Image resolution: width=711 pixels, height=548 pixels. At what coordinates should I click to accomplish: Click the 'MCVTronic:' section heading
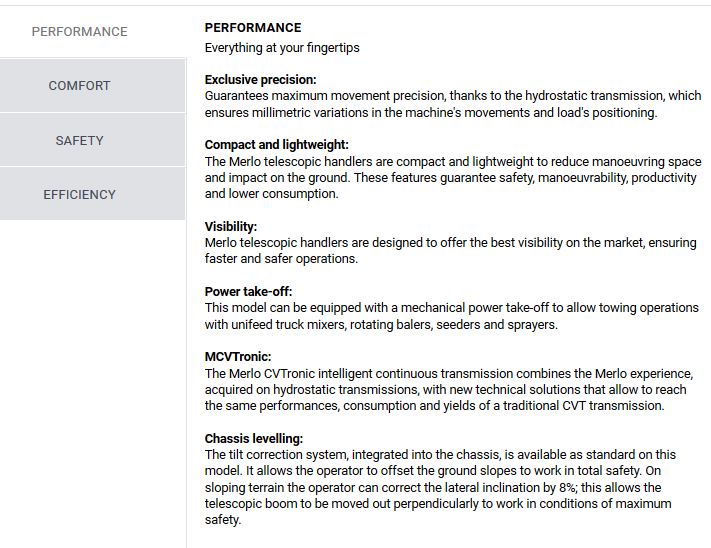(x=238, y=357)
